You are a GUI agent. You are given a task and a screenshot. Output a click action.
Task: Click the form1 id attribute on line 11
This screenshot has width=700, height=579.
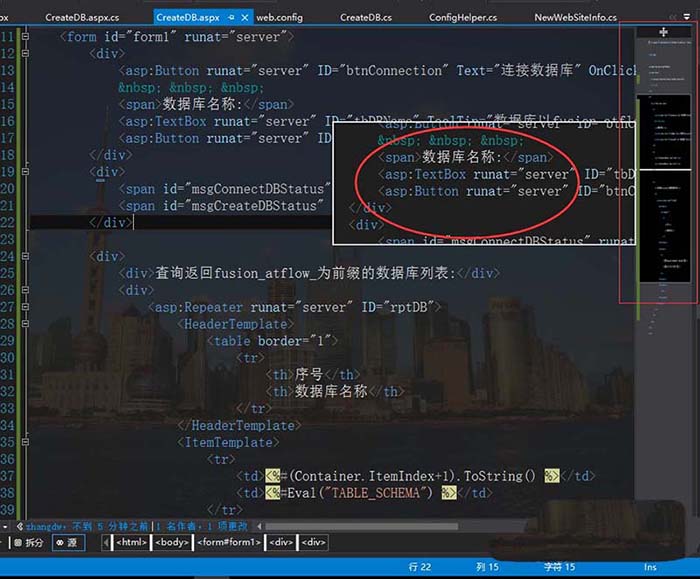tap(140, 37)
